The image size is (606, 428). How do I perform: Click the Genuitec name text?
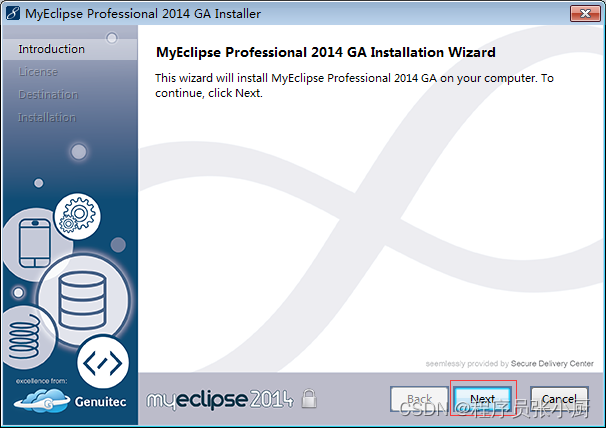(x=100, y=402)
